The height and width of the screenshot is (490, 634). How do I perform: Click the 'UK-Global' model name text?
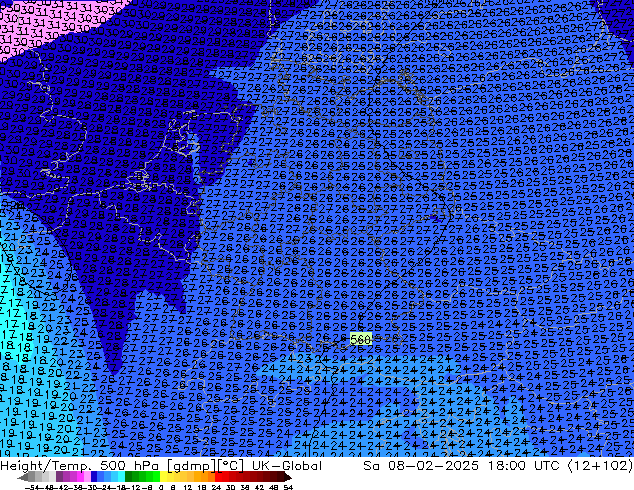click(x=287, y=466)
